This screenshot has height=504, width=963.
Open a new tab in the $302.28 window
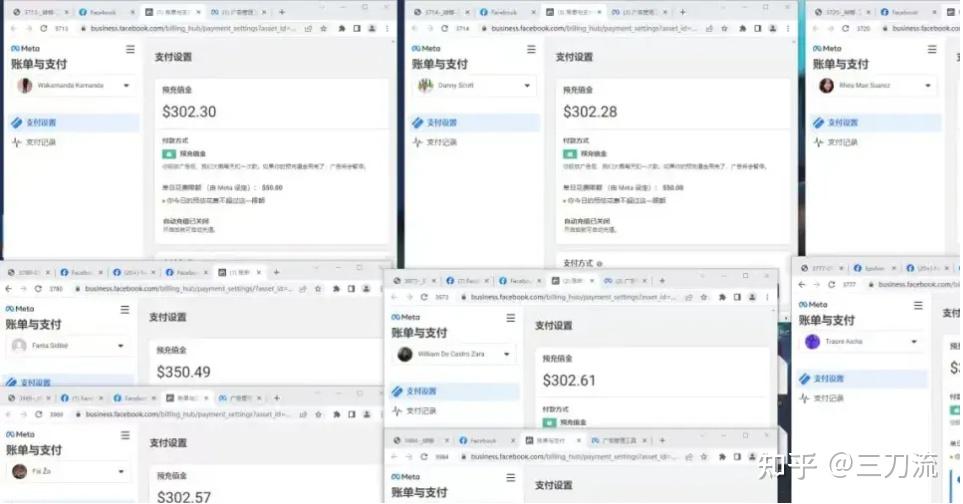(x=682, y=12)
